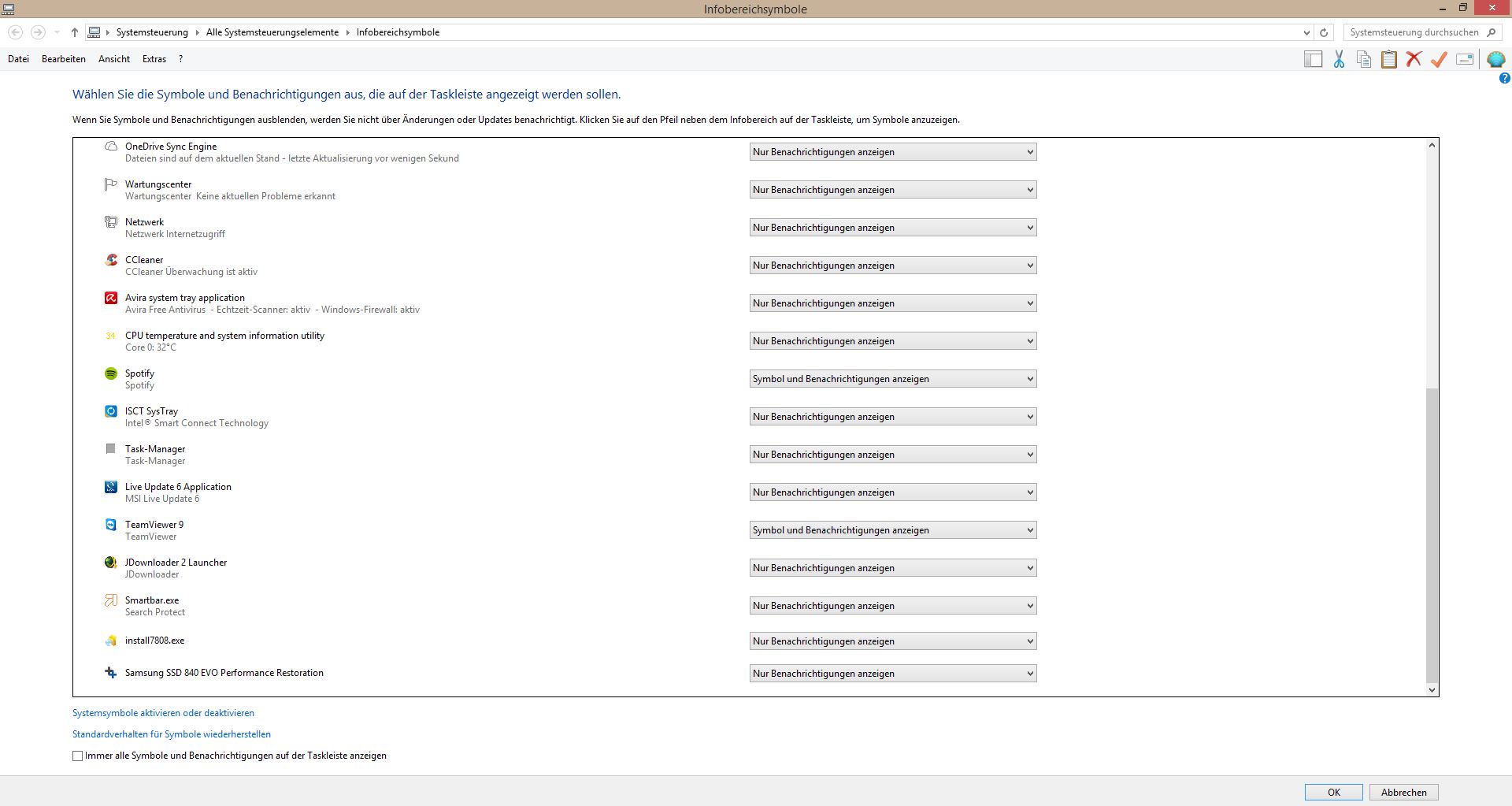Enable always show all icons checkbox
Viewport: 1512px width, 806px height.
[77, 756]
